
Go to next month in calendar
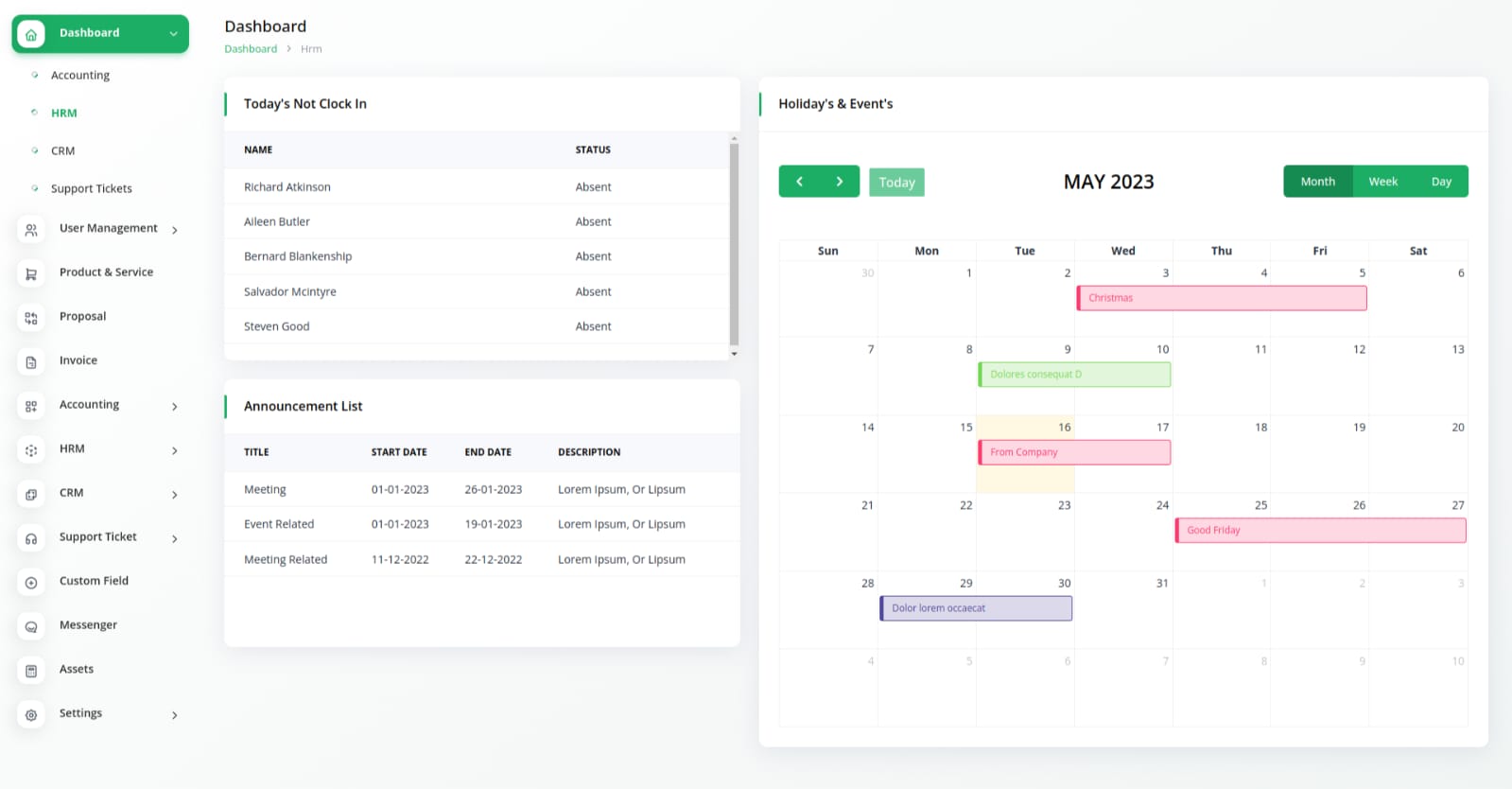[839, 182]
